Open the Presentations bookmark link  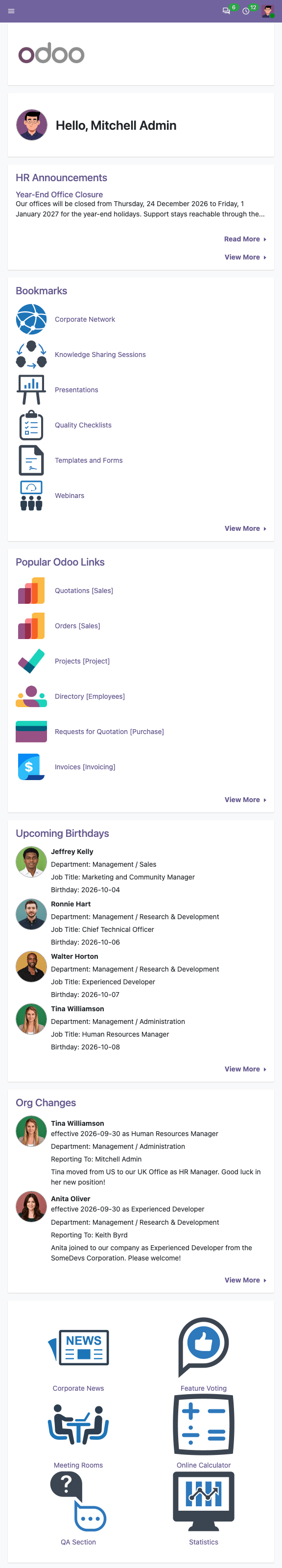[x=76, y=390]
